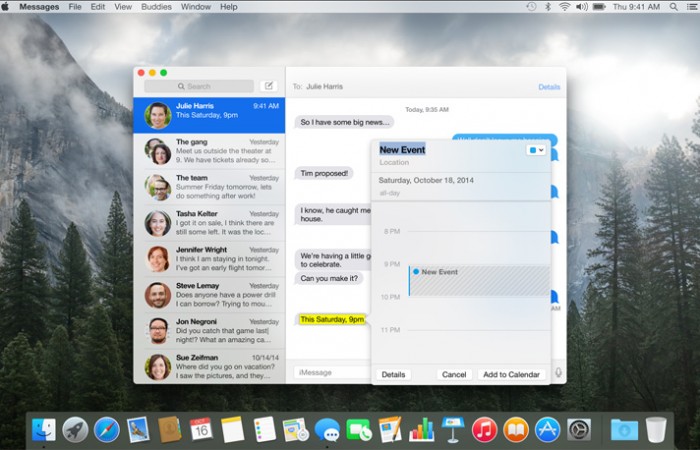Click the Add to Calendar button
Image resolution: width=700 pixels, height=450 pixels.
pos(511,374)
